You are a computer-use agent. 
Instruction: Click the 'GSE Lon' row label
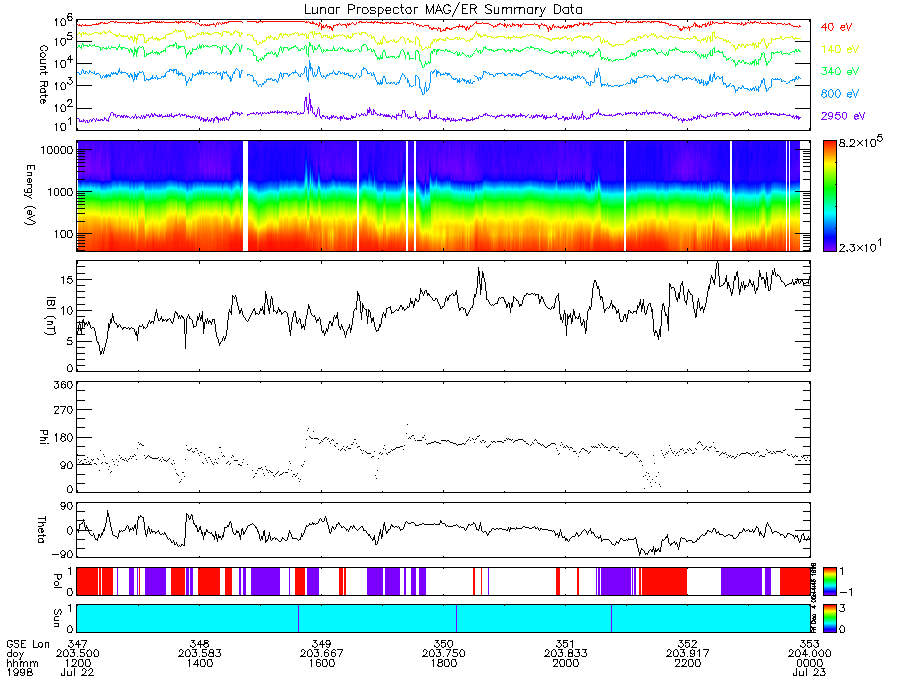pos(28,644)
